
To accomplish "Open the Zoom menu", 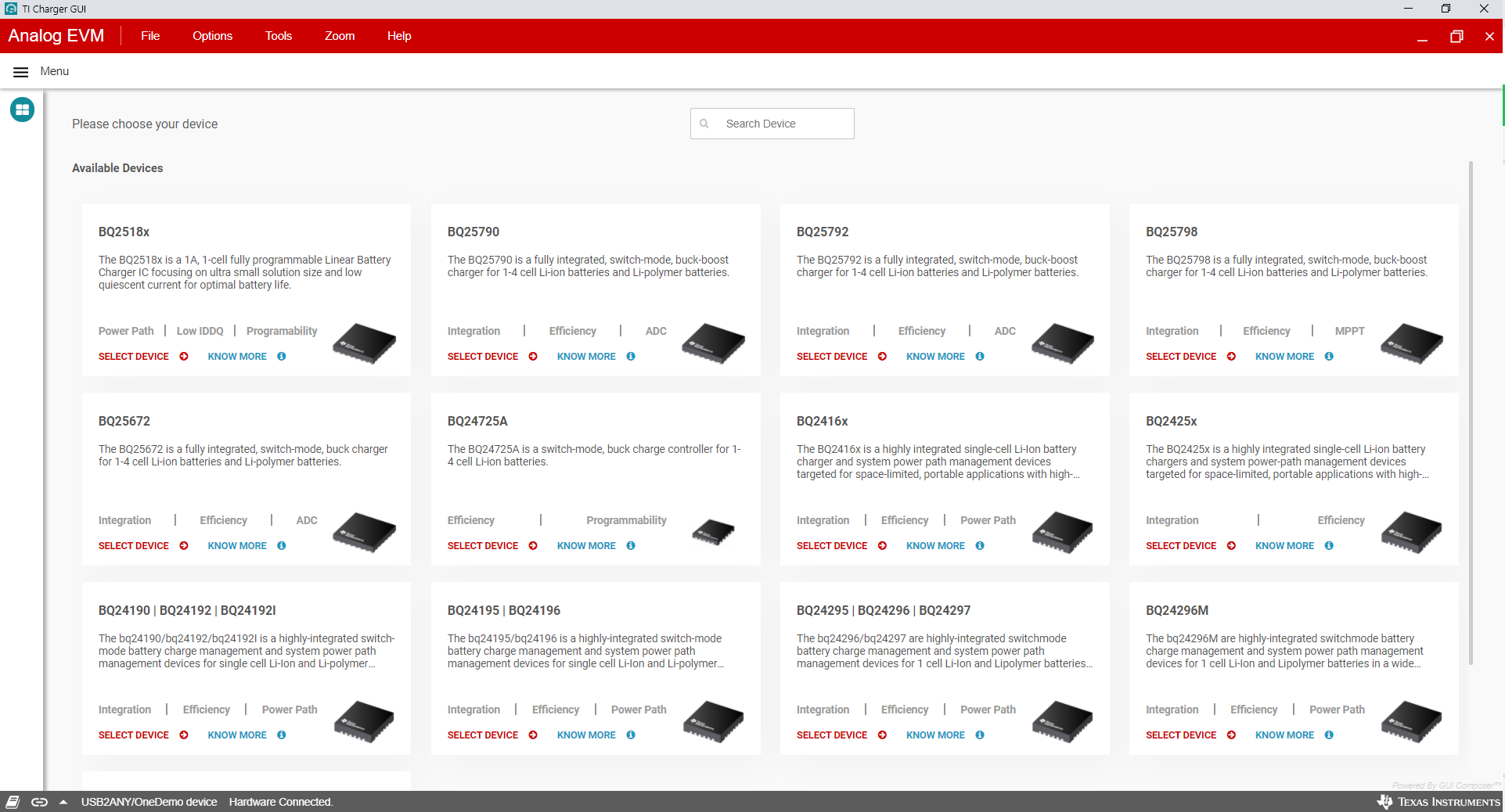I will (x=339, y=36).
